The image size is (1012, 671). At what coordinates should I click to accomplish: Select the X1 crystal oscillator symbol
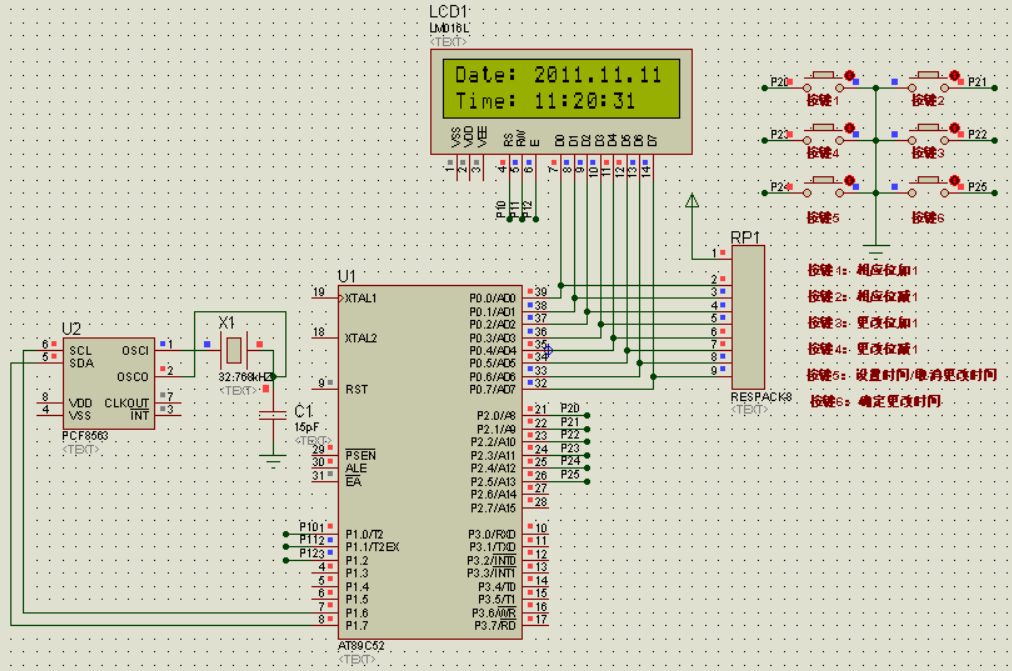point(233,350)
